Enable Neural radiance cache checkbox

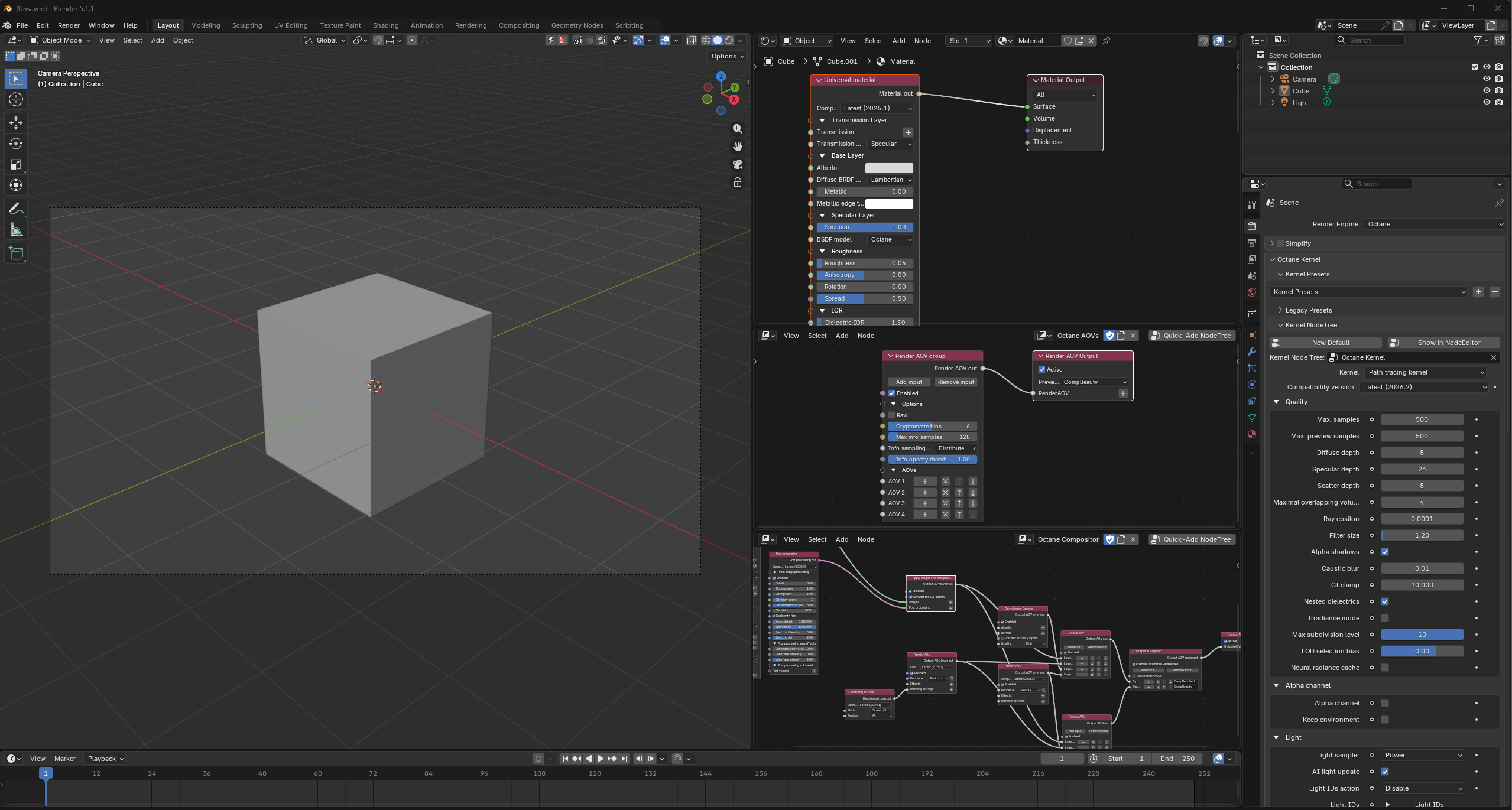(x=1385, y=668)
